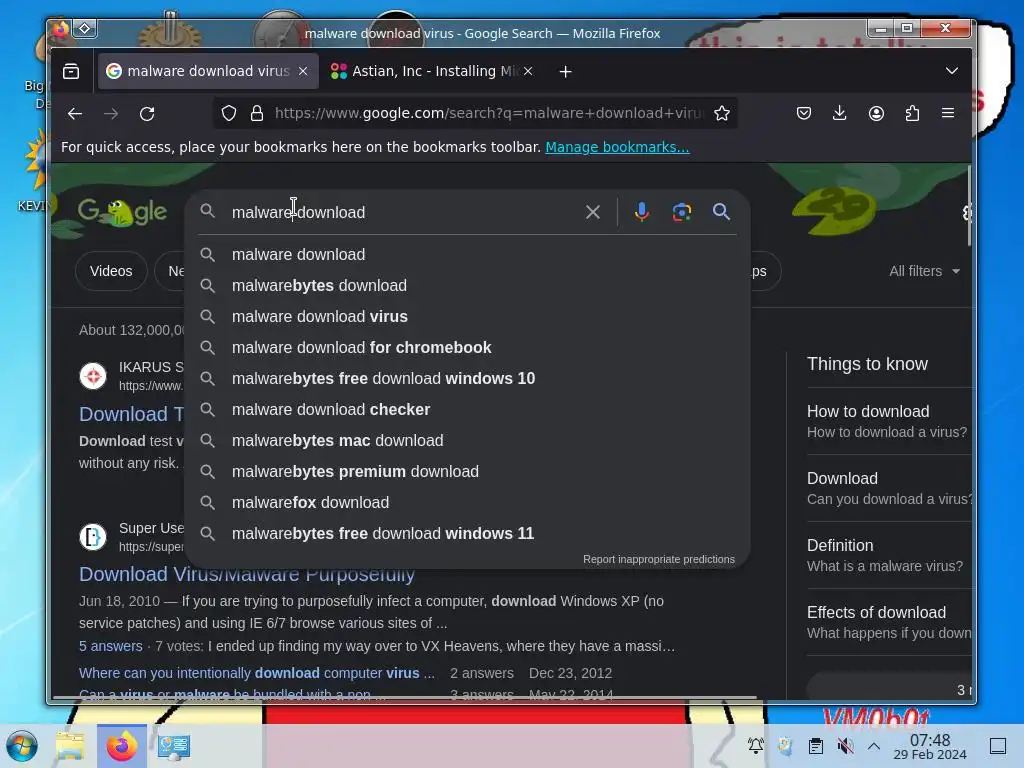Screen dimensions: 1024x768
Task: Open the taskbar clock 07:48
Action: point(930,746)
